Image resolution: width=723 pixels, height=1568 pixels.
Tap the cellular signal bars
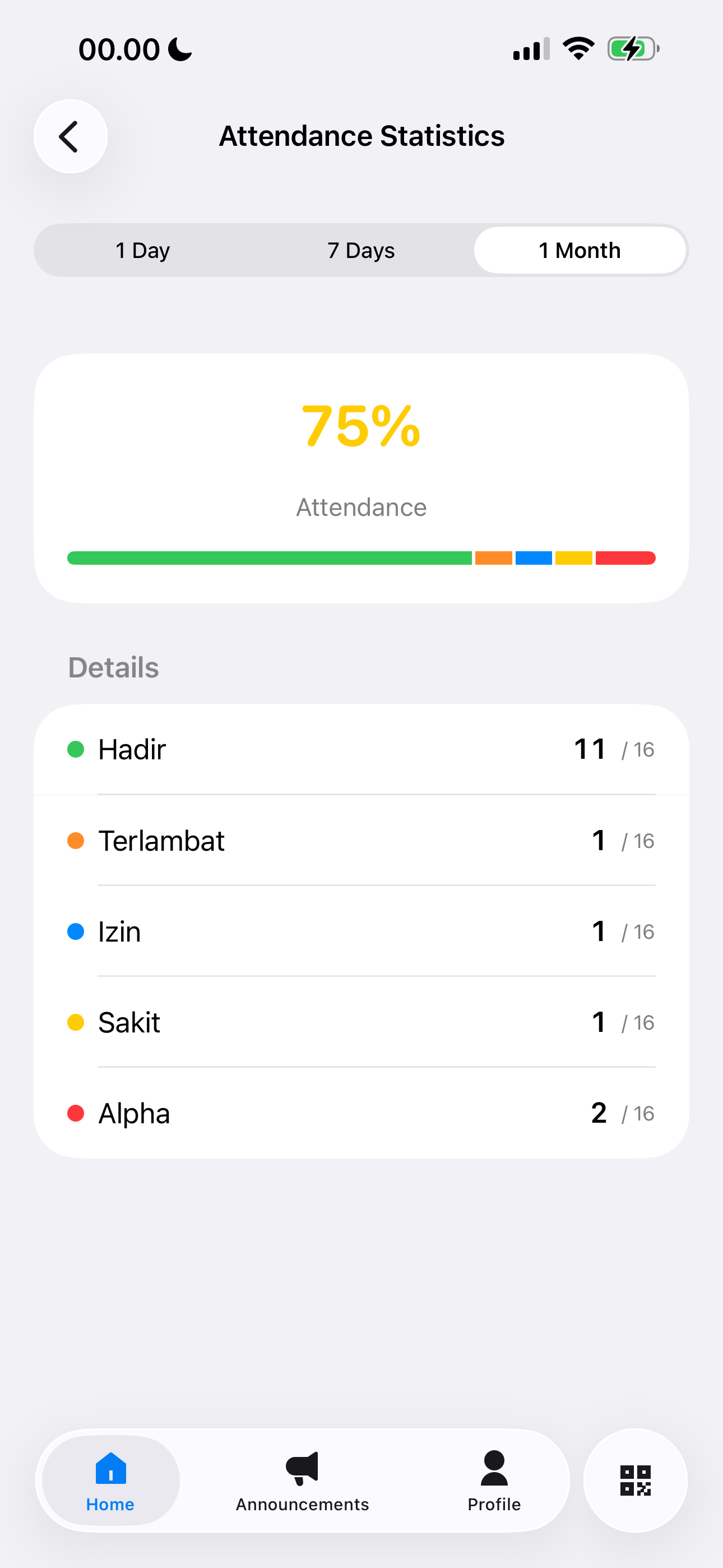(532, 49)
